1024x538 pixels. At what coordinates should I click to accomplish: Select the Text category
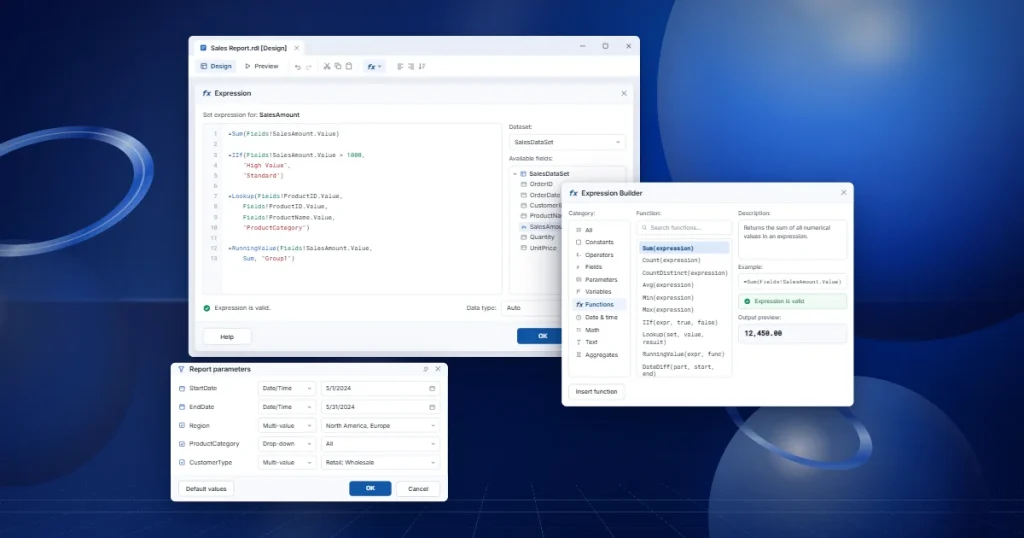586,342
